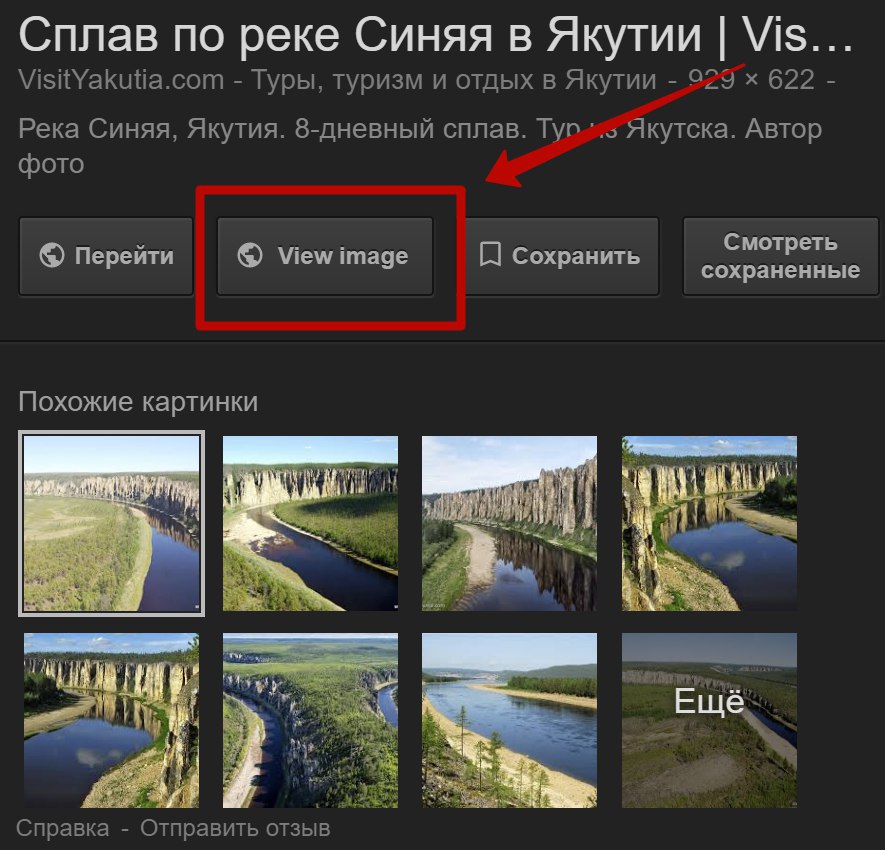Open third top-row thumbnail with cliff reflection
This screenshot has width=885, height=850.
coord(510,523)
